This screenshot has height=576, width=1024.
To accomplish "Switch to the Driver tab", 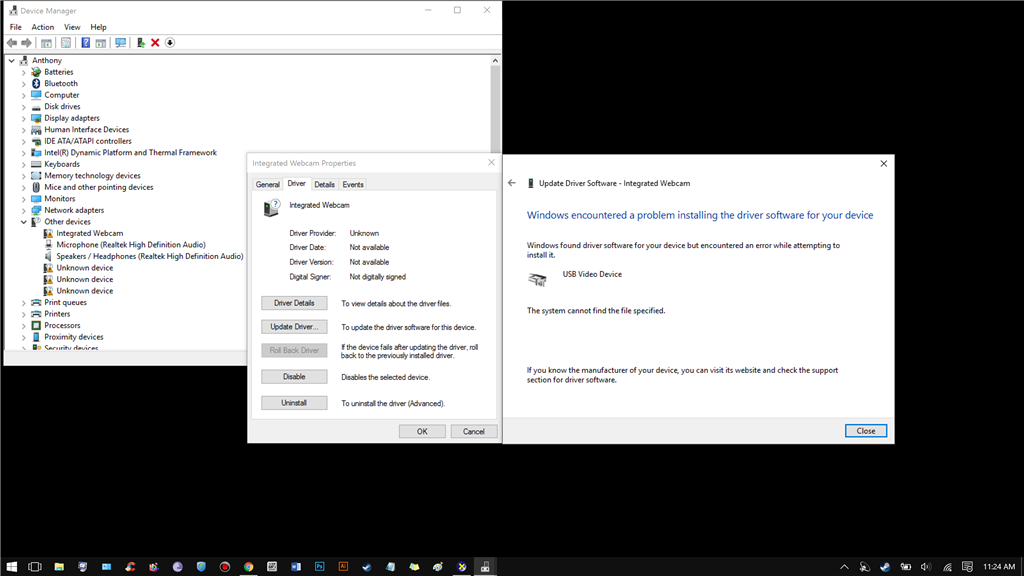I will 296,184.
